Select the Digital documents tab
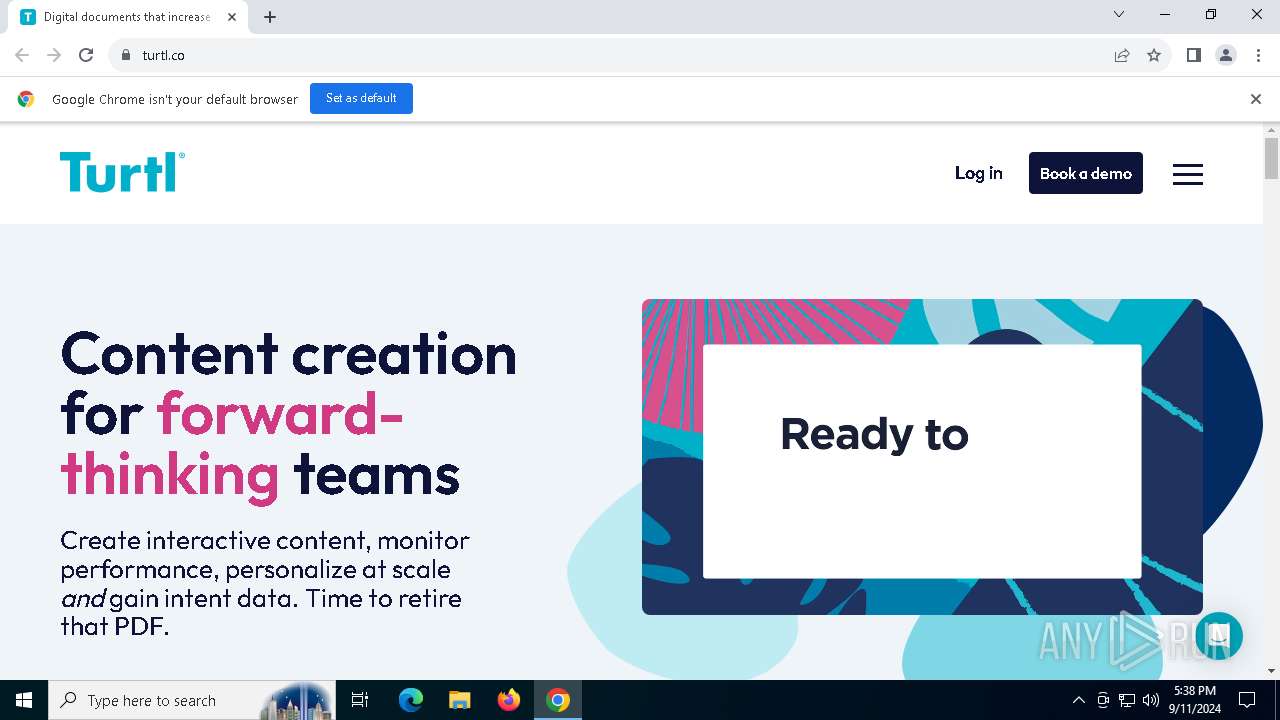 click(128, 17)
